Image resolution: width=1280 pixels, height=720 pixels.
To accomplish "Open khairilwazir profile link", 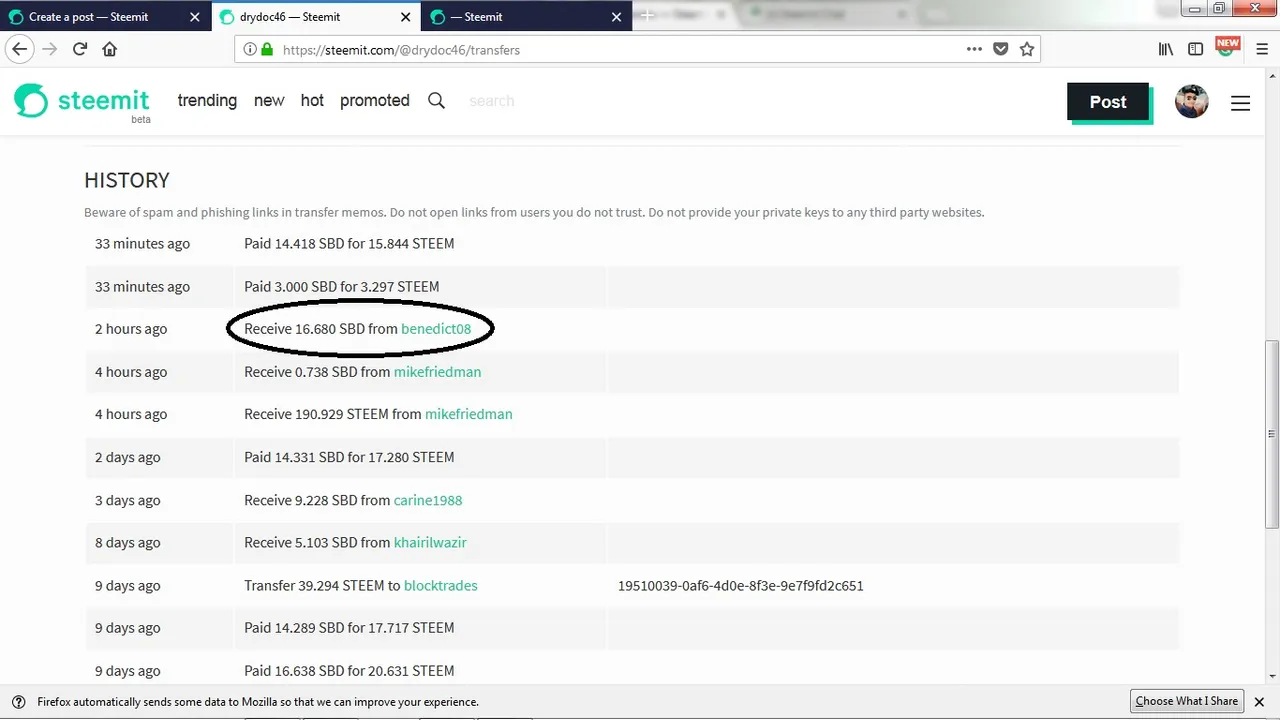I will (430, 543).
